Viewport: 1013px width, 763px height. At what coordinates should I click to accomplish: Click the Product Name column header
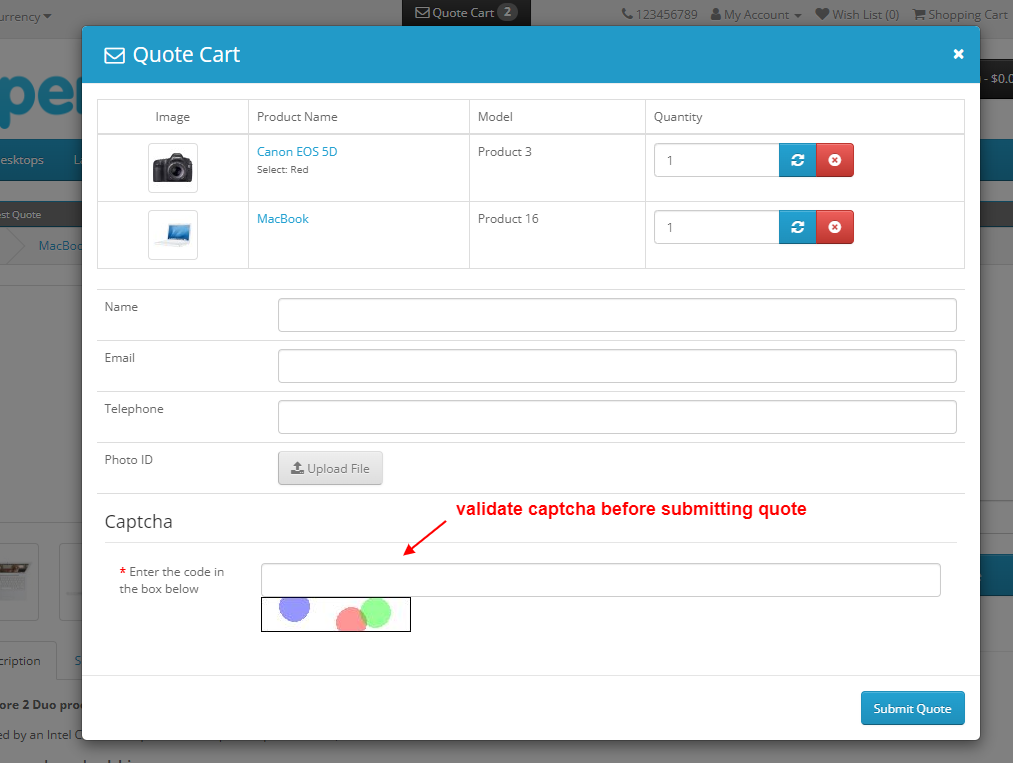click(297, 117)
